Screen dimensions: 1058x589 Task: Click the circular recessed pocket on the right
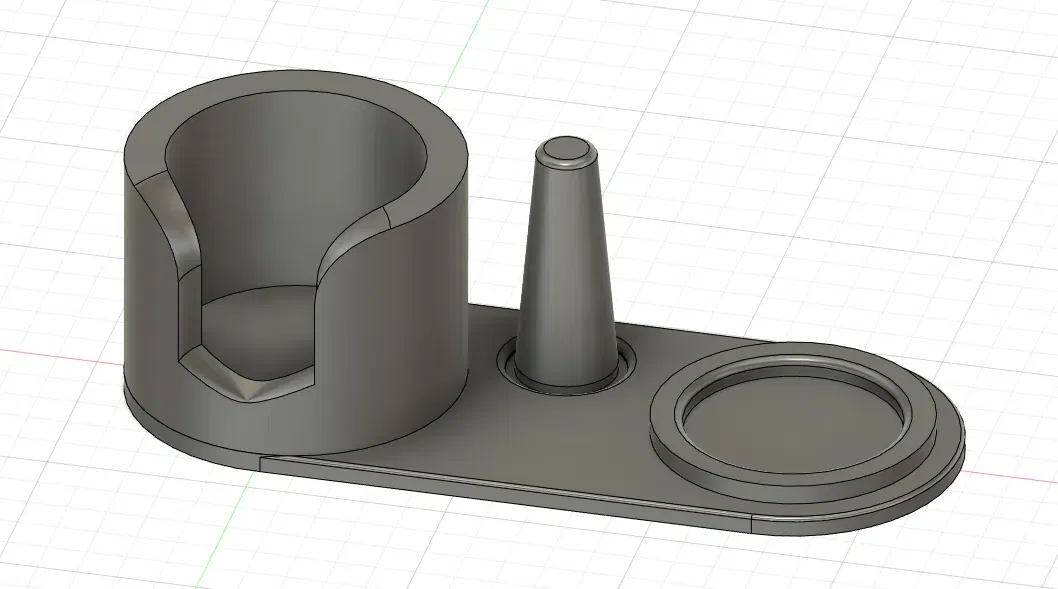[780, 420]
